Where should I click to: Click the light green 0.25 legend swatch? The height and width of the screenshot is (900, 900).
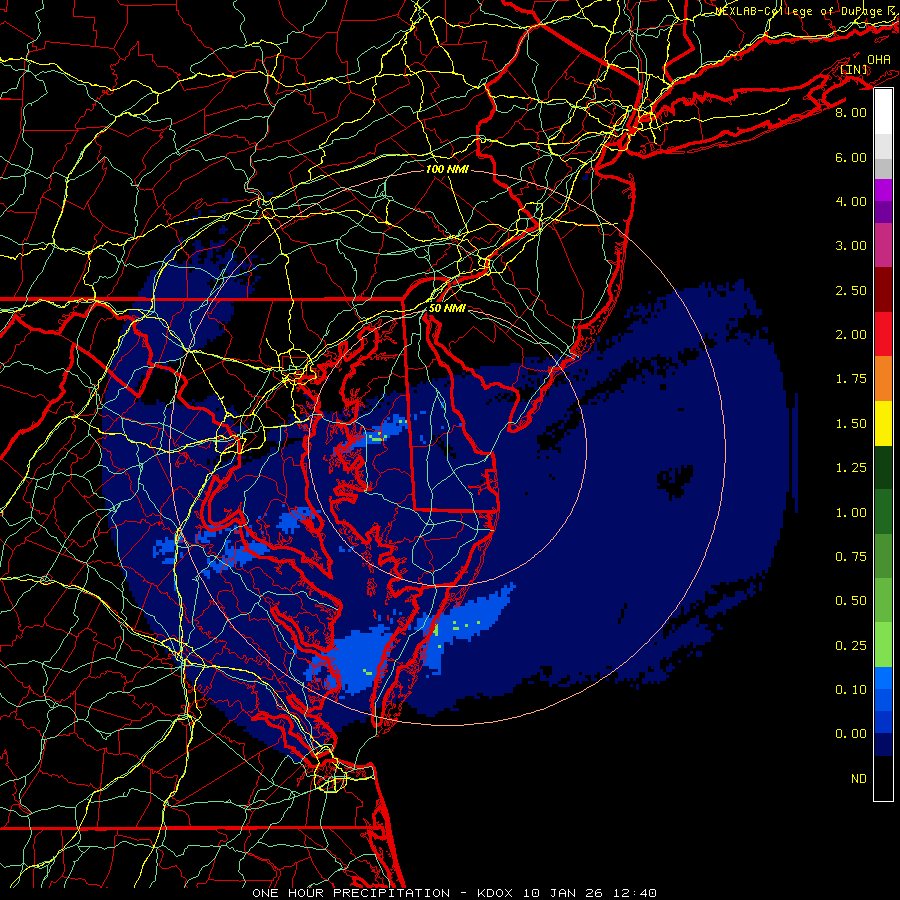pyautogui.click(x=883, y=645)
